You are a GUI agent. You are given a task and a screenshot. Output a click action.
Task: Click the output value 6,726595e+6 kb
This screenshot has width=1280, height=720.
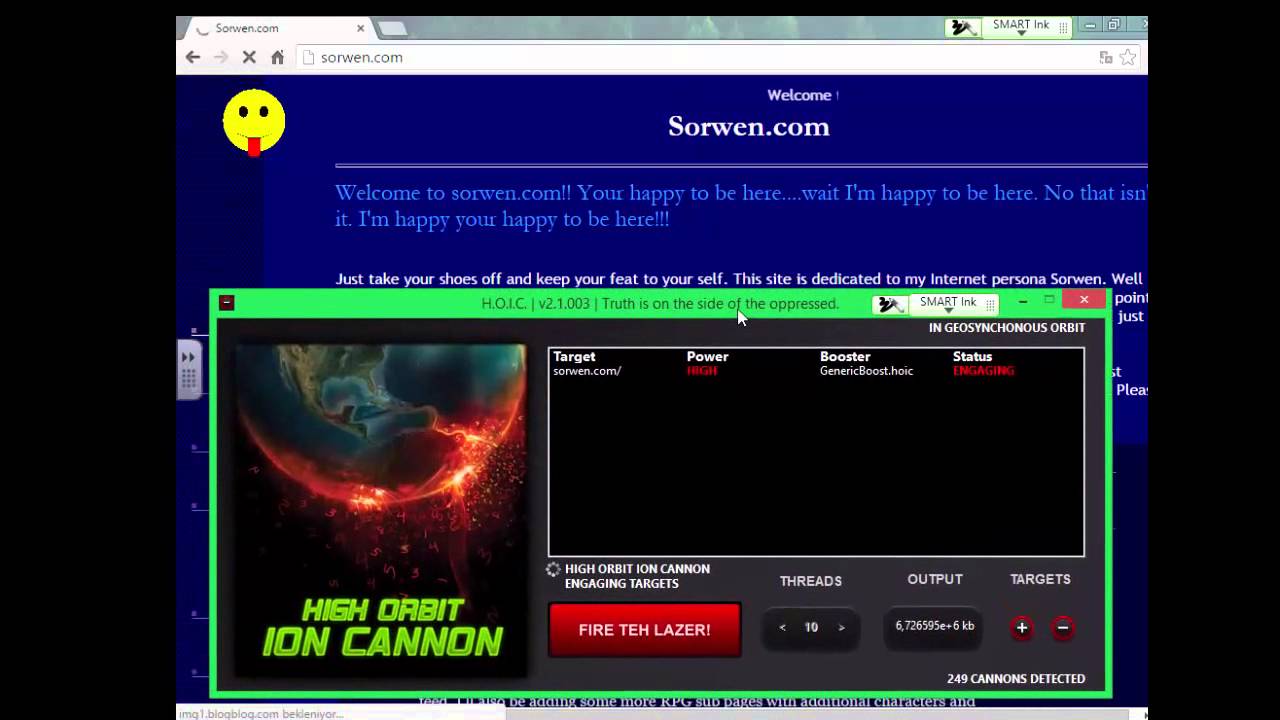coord(934,626)
